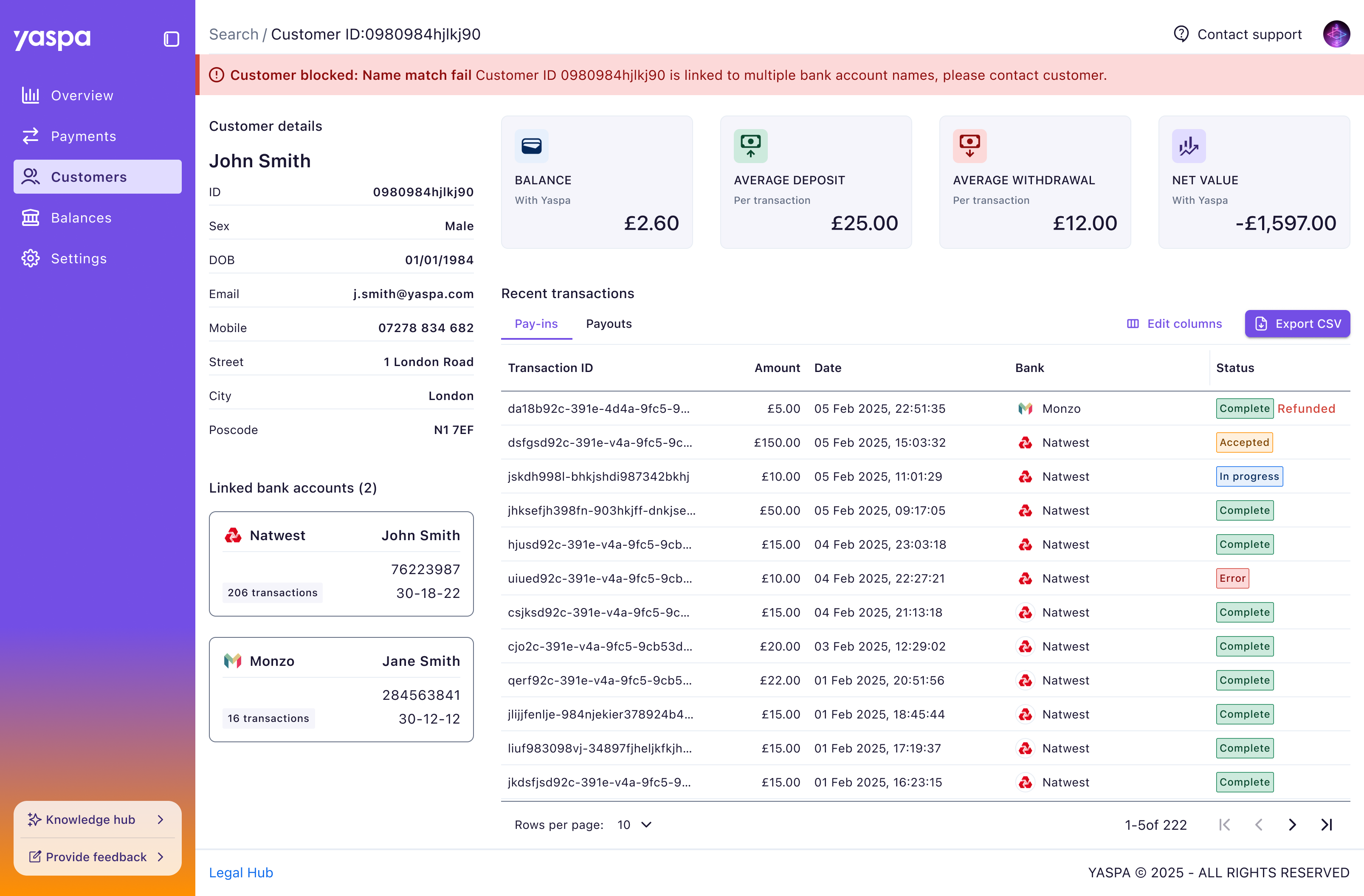This screenshot has height=896, width=1364.
Task: Click the Contact support help icon
Action: click(x=1181, y=34)
